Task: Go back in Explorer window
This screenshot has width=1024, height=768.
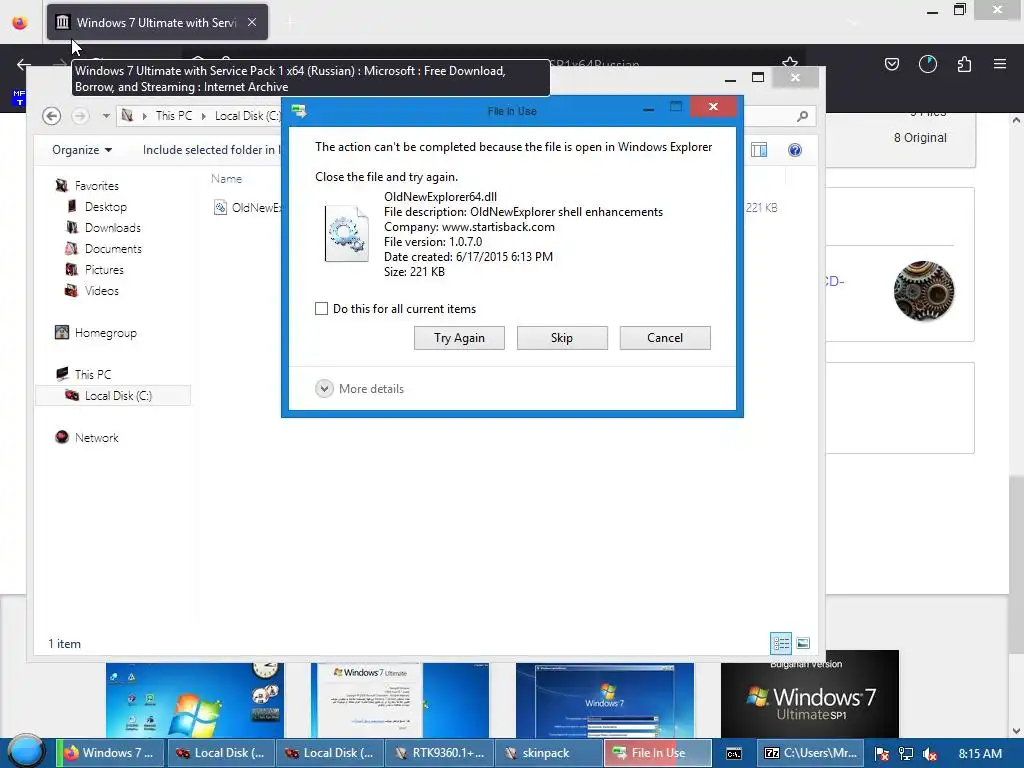Action: tap(52, 116)
